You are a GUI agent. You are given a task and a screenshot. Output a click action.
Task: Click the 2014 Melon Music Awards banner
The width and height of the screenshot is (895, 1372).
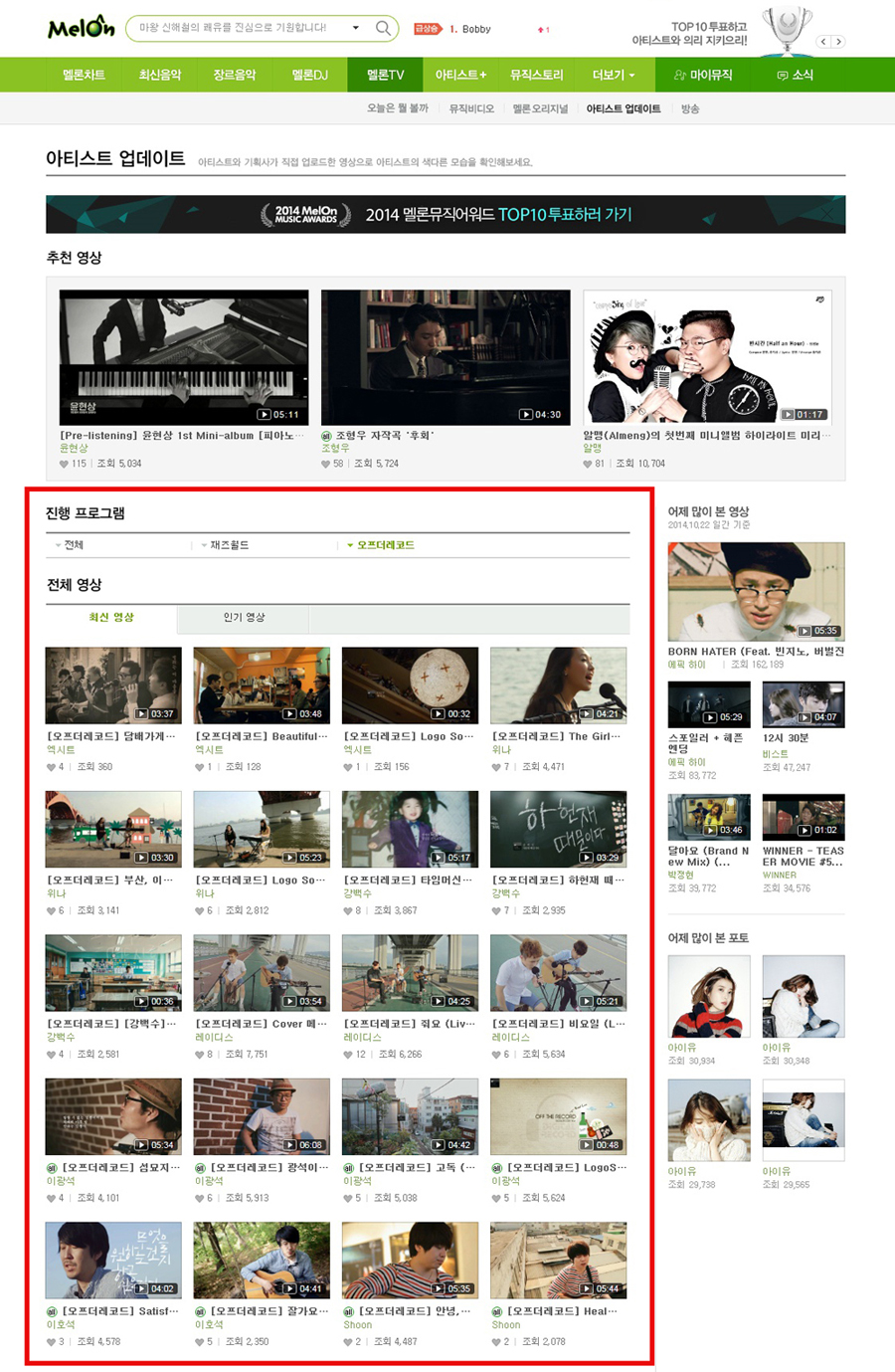[446, 214]
